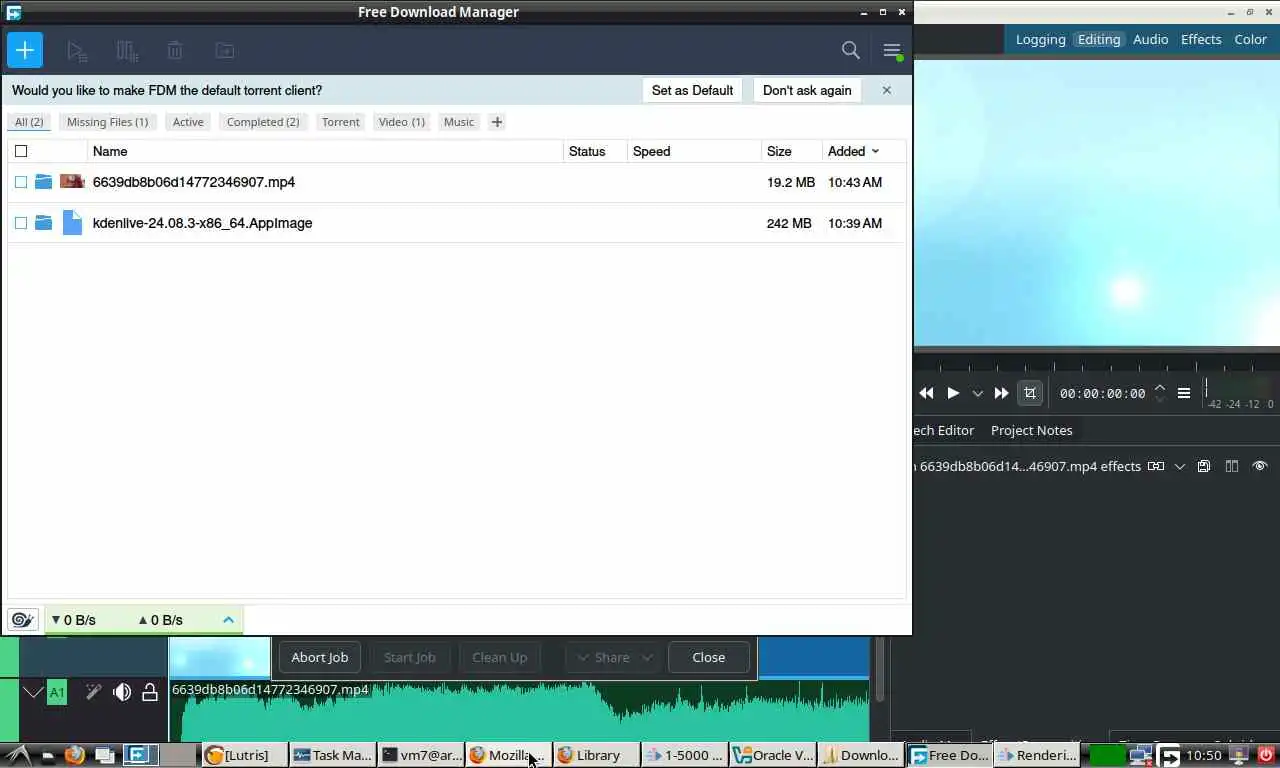Select the Active filter
Image resolution: width=1280 pixels, height=768 pixels.
click(x=188, y=122)
